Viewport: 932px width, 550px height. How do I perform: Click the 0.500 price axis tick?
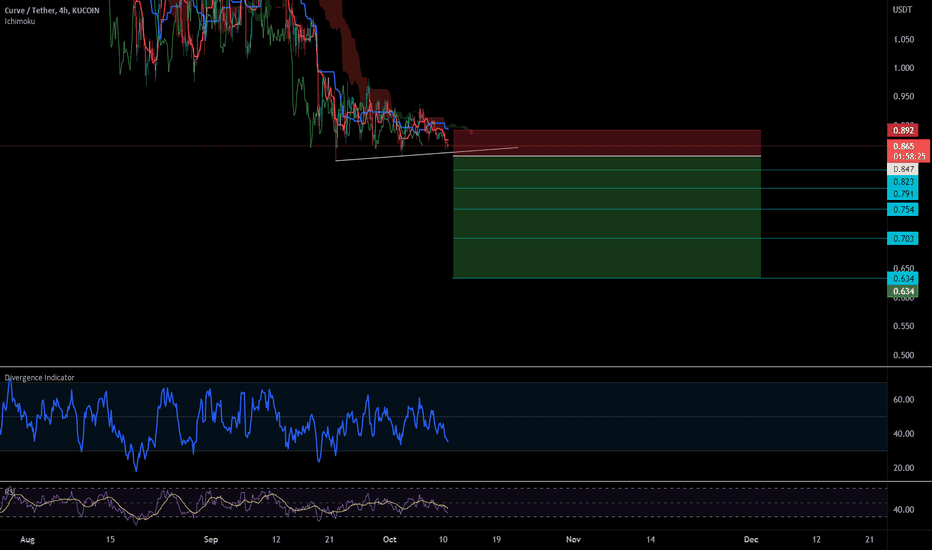[903, 355]
